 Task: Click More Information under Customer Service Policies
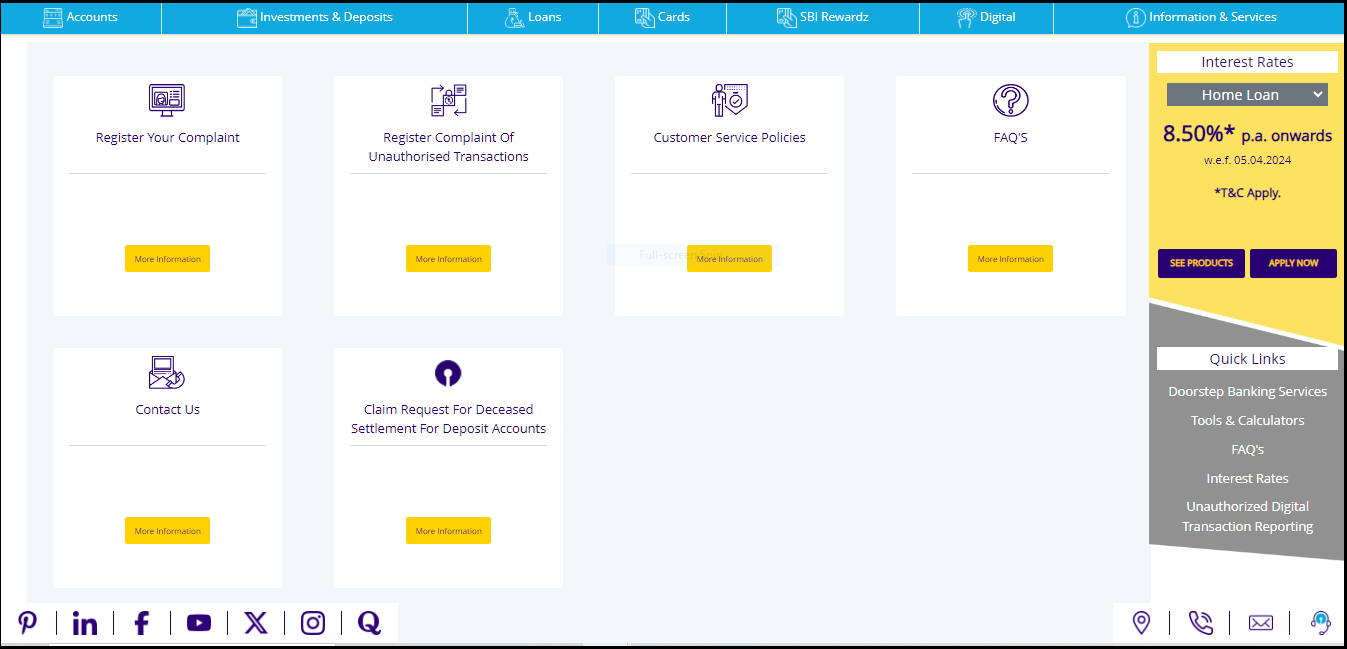coord(729,259)
